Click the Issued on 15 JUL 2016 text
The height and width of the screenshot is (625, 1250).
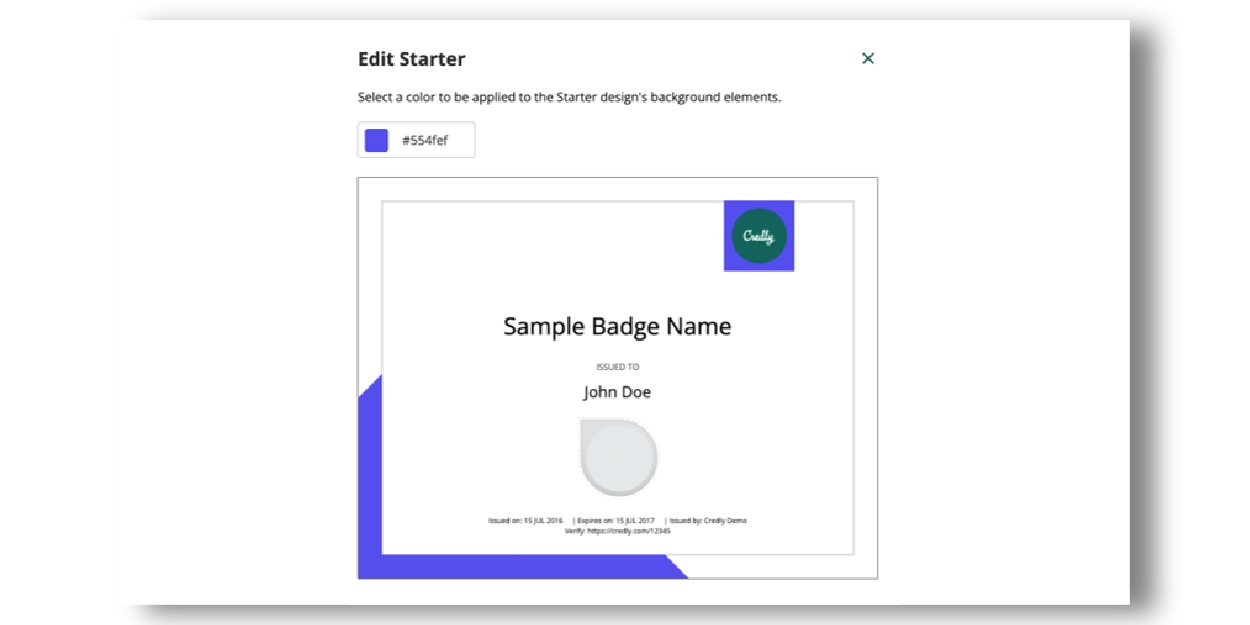pyautogui.click(x=525, y=520)
